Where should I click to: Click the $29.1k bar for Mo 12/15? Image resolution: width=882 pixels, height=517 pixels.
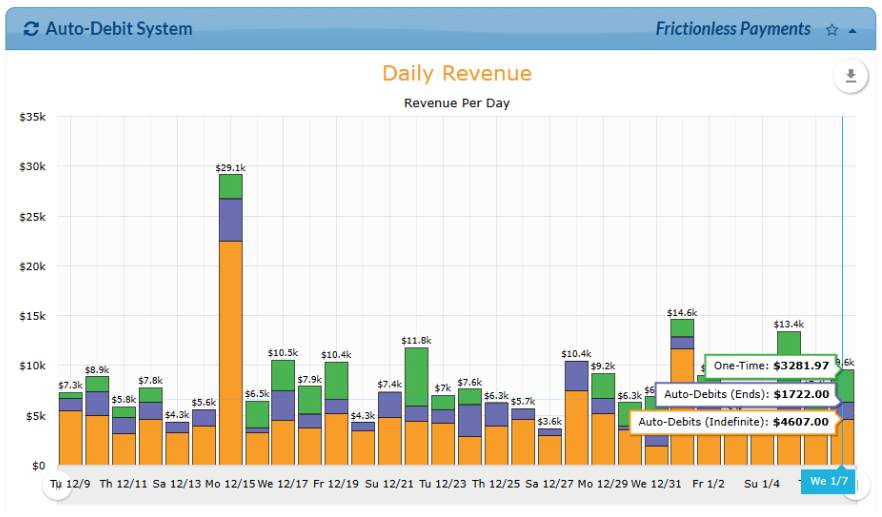click(x=231, y=320)
